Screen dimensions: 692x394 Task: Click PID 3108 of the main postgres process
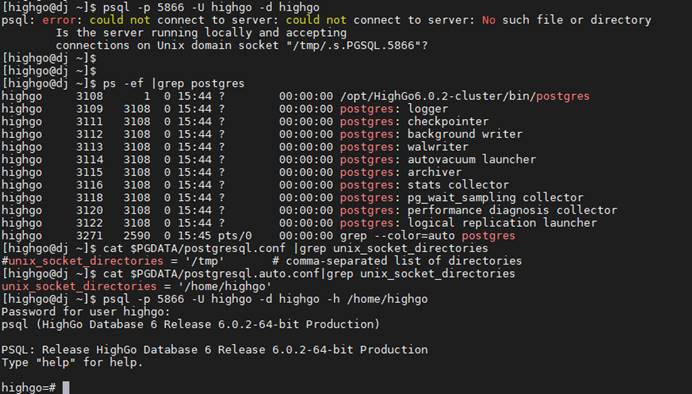pos(89,96)
